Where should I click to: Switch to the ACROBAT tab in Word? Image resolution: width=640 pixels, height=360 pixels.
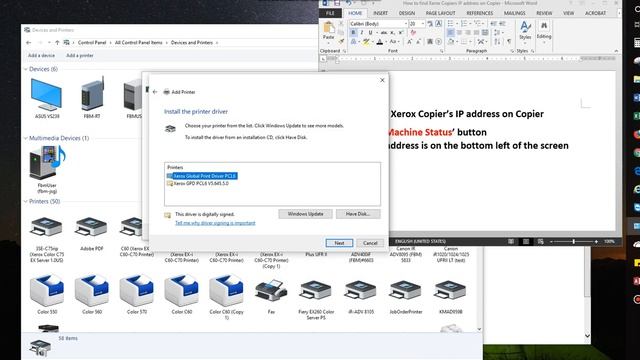tap(595, 13)
